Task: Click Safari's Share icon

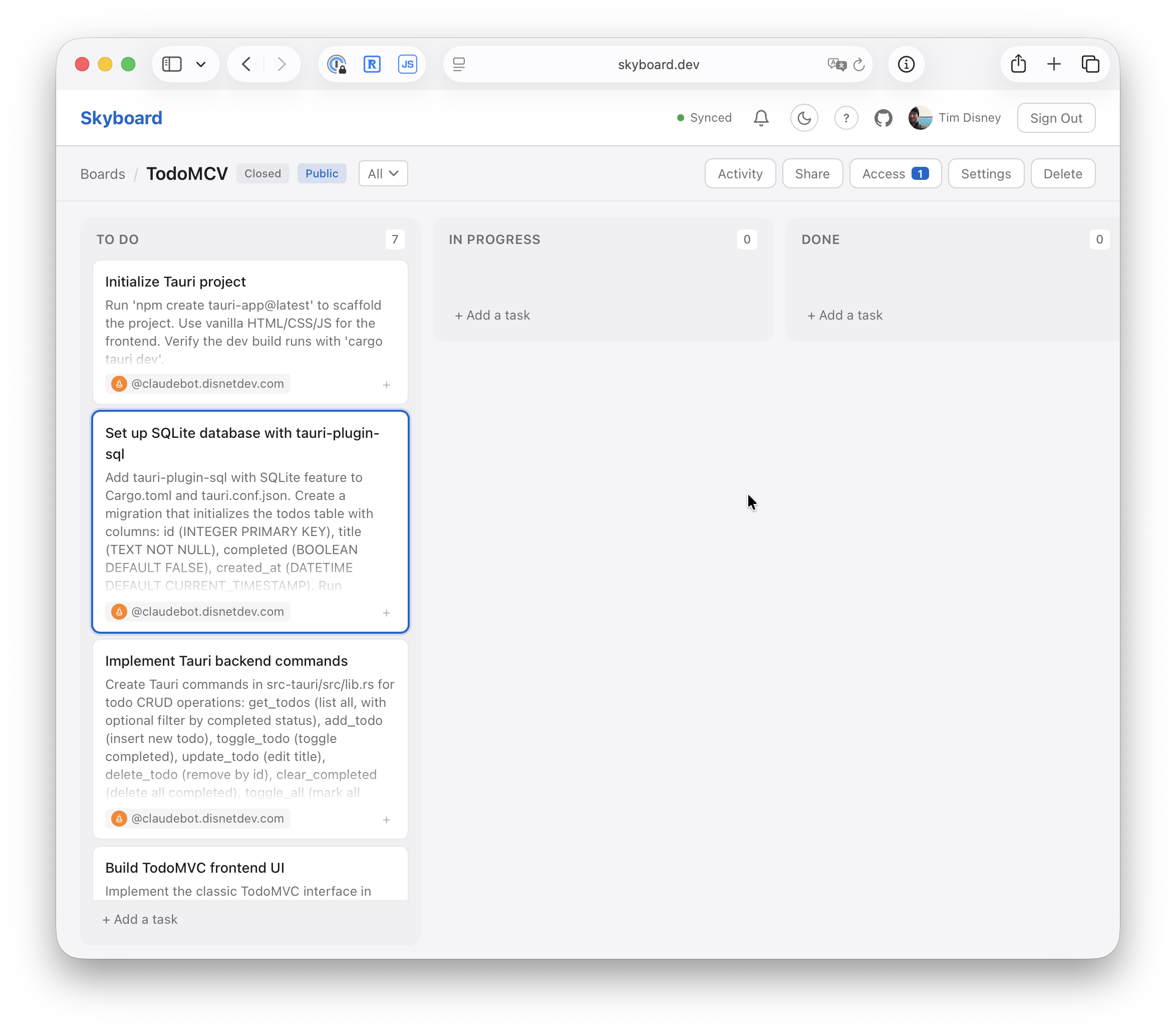Action: click(x=1018, y=64)
